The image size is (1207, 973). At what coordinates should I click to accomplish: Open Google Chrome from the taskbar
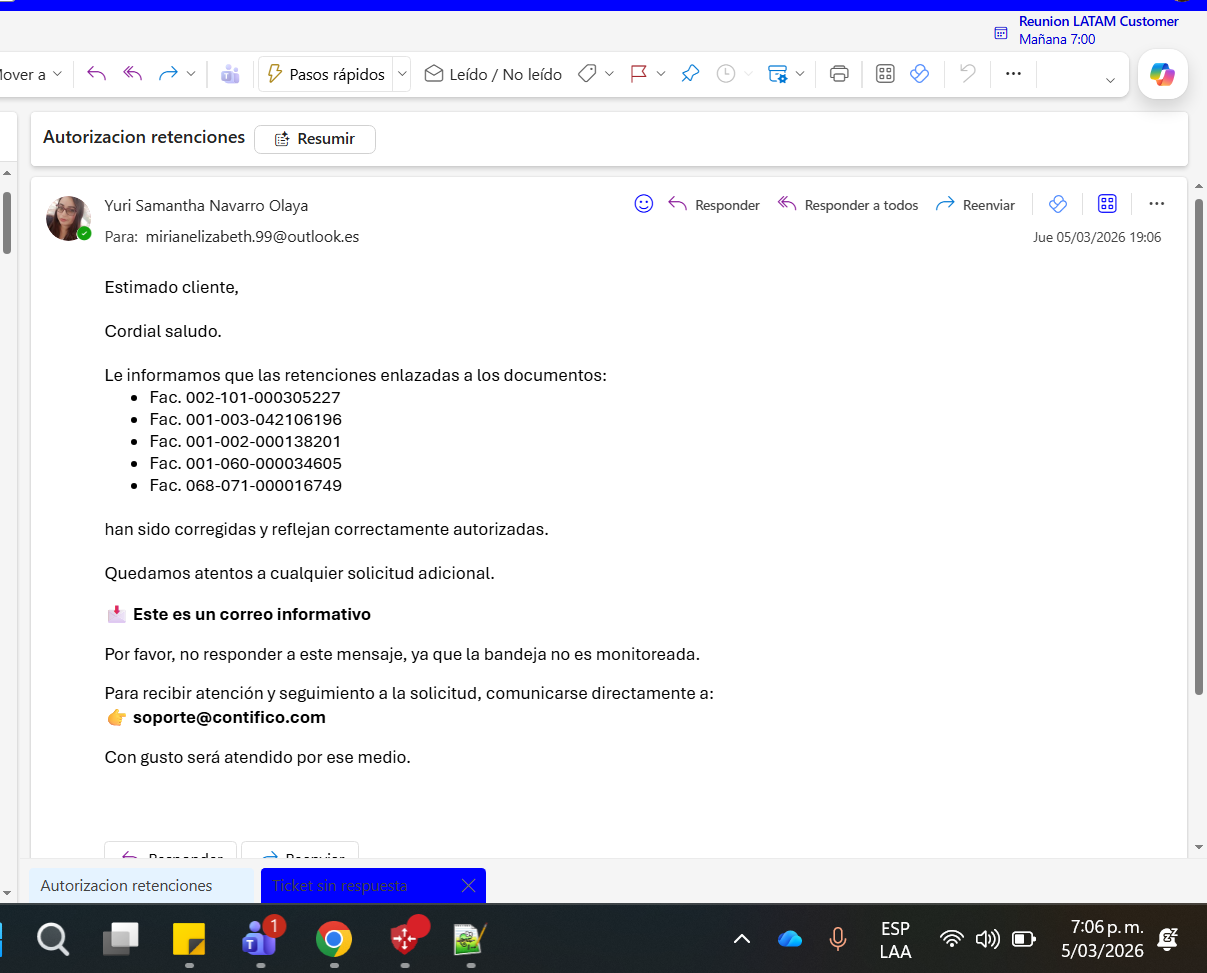333,939
